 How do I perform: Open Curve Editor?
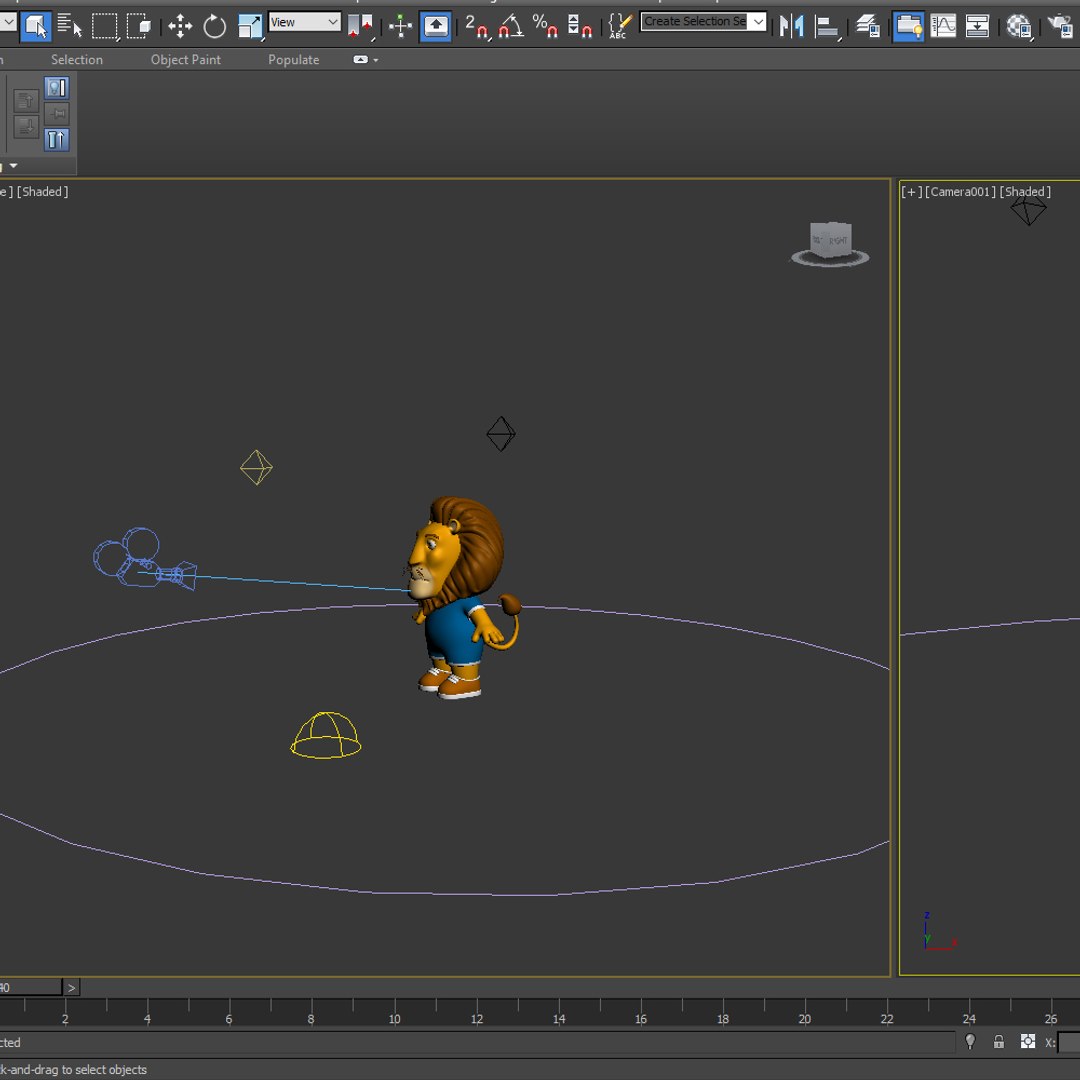943,26
